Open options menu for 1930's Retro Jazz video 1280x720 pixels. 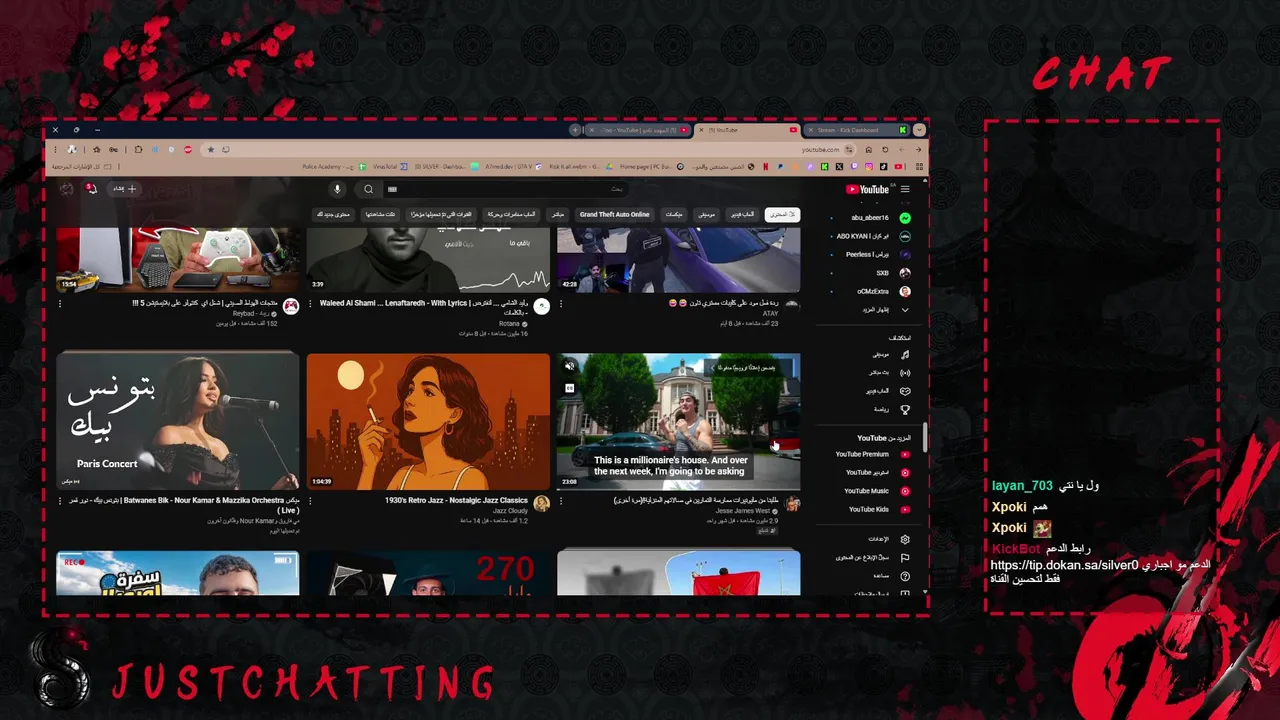pyautogui.click(x=310, y=501)
